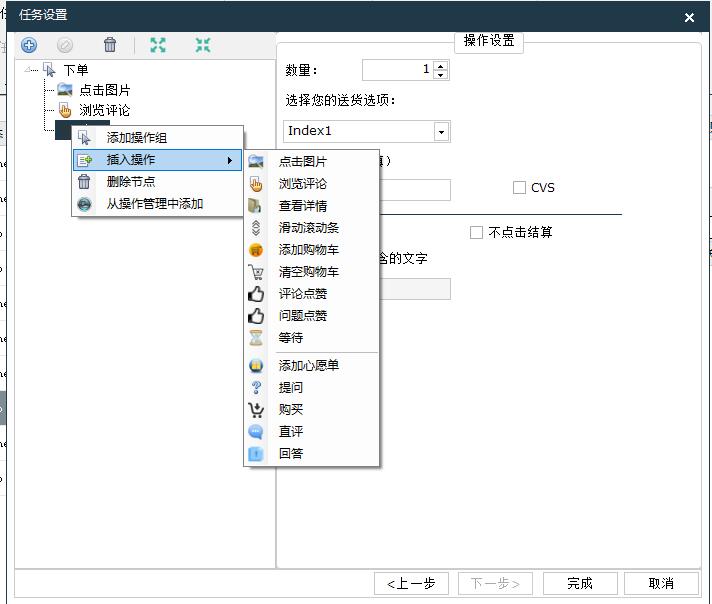
Task: Toggle the CVS checkbox
Action: pos(519,188)
